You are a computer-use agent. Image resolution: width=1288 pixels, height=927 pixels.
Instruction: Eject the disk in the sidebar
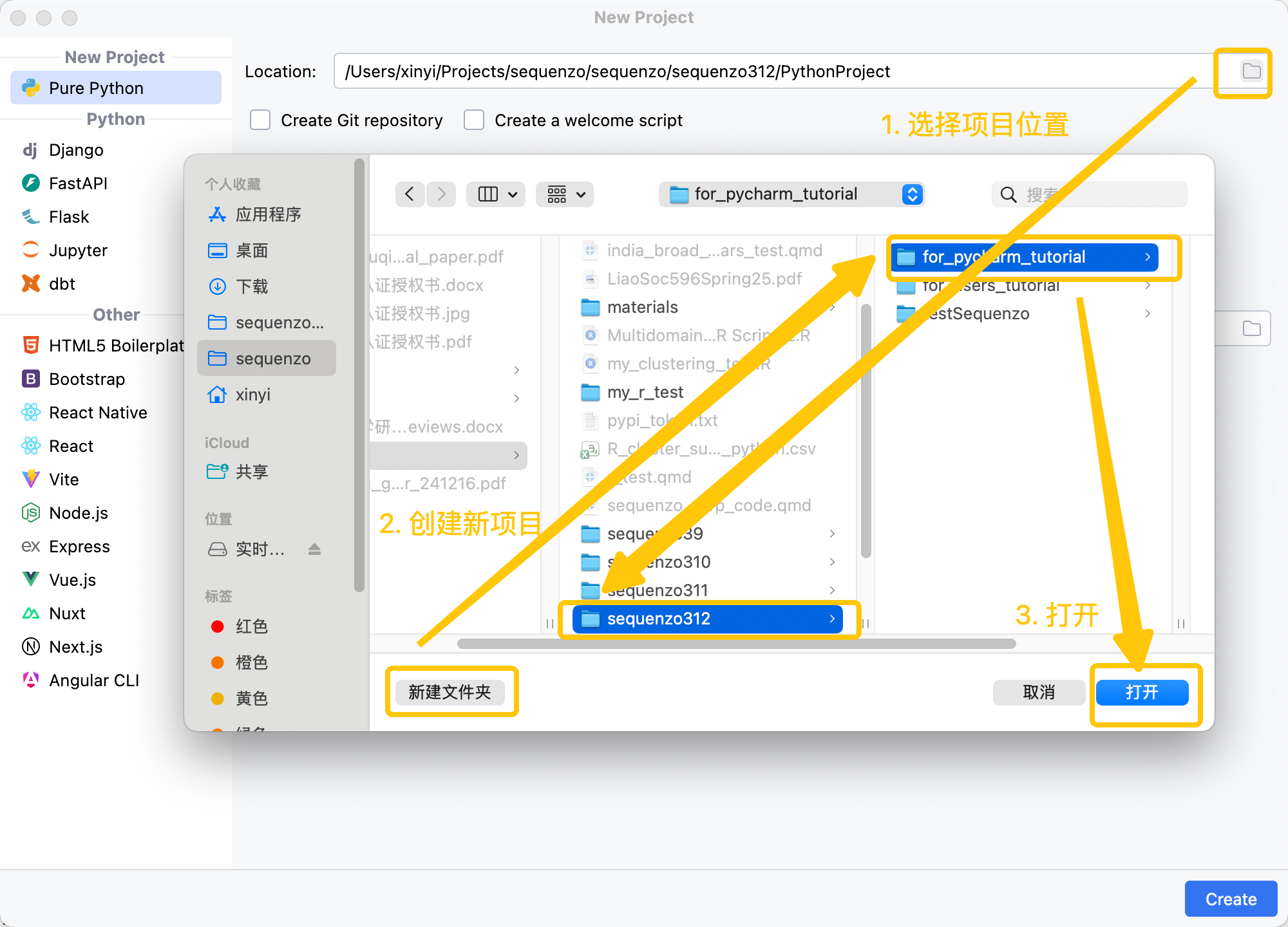[314, 549]
